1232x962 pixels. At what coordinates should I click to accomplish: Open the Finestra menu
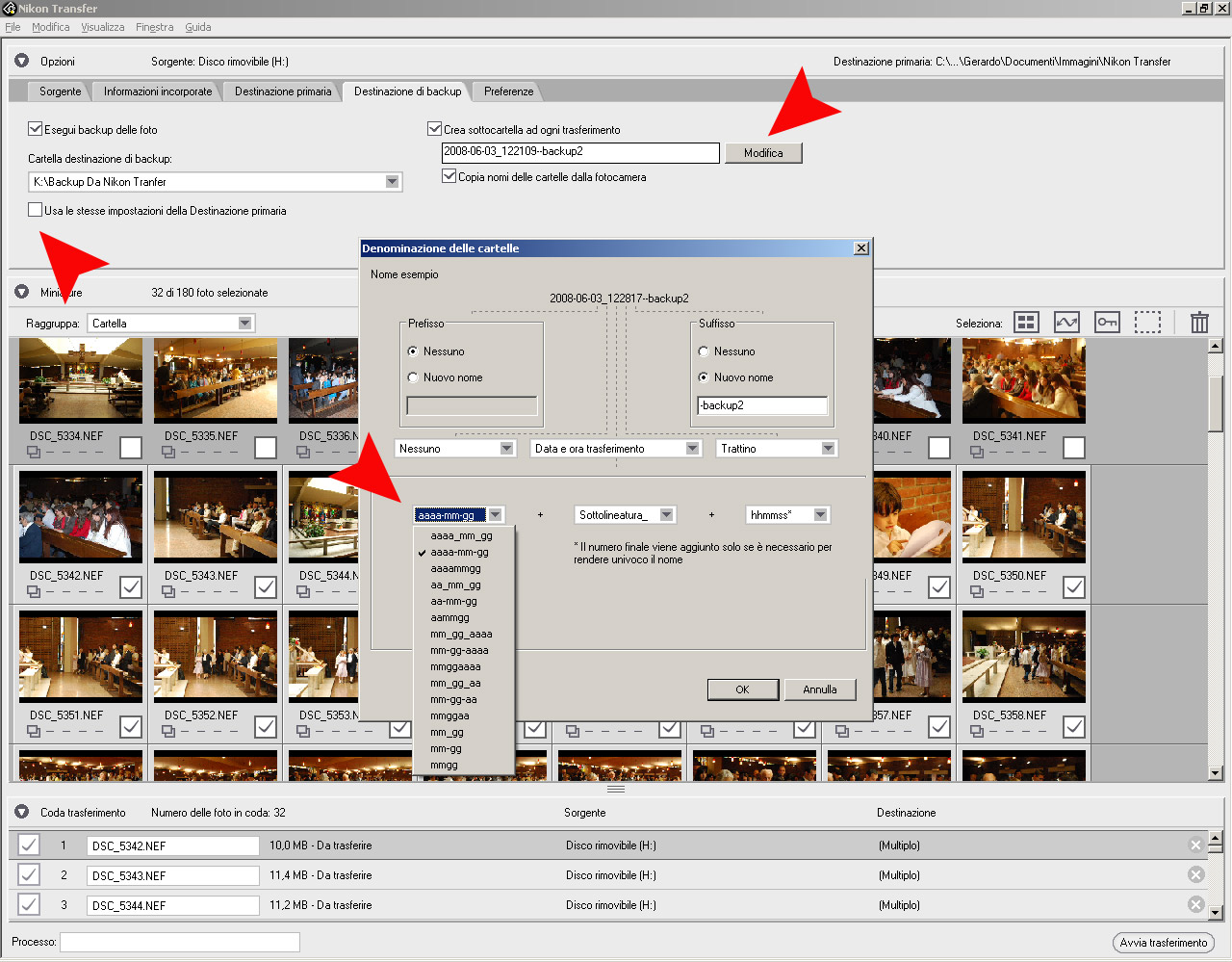click(x=154, y=27)
